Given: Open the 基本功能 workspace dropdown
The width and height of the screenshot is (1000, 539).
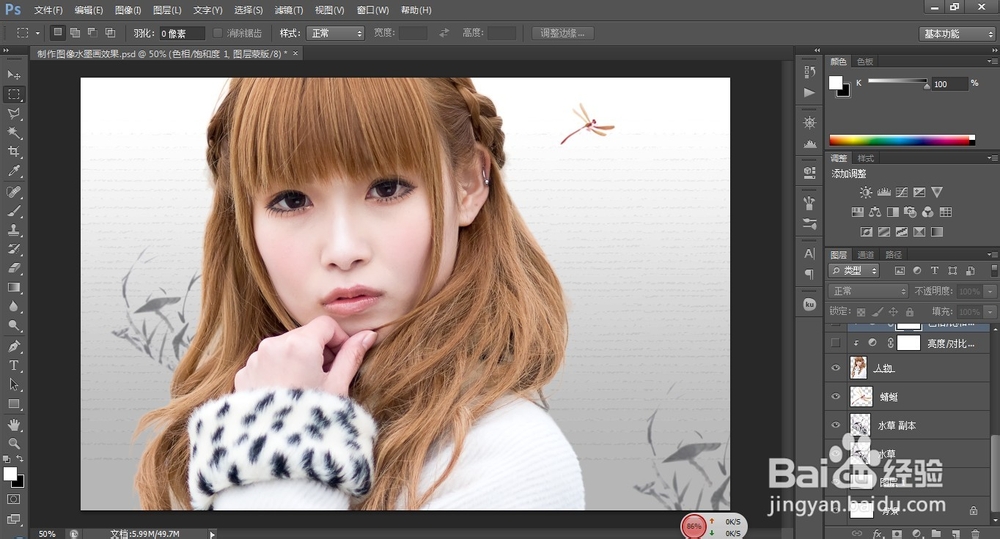Looking at the screenshot, I should click(x=957, y=34).
